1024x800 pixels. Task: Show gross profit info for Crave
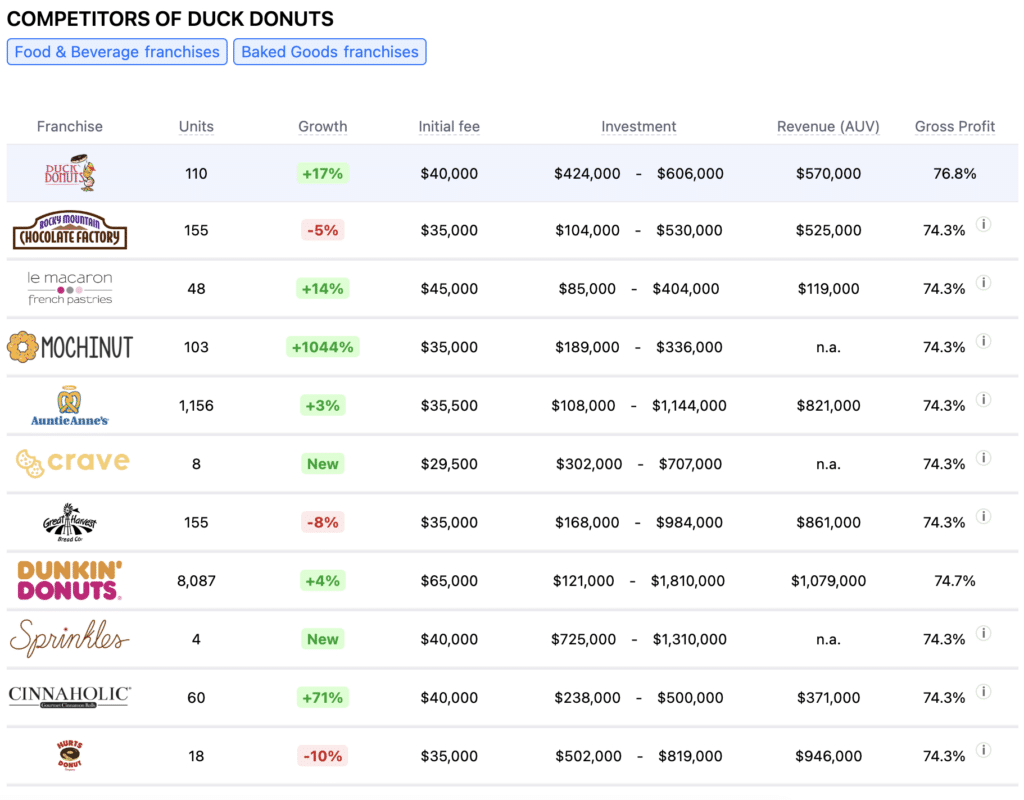(x=984, y=458)
